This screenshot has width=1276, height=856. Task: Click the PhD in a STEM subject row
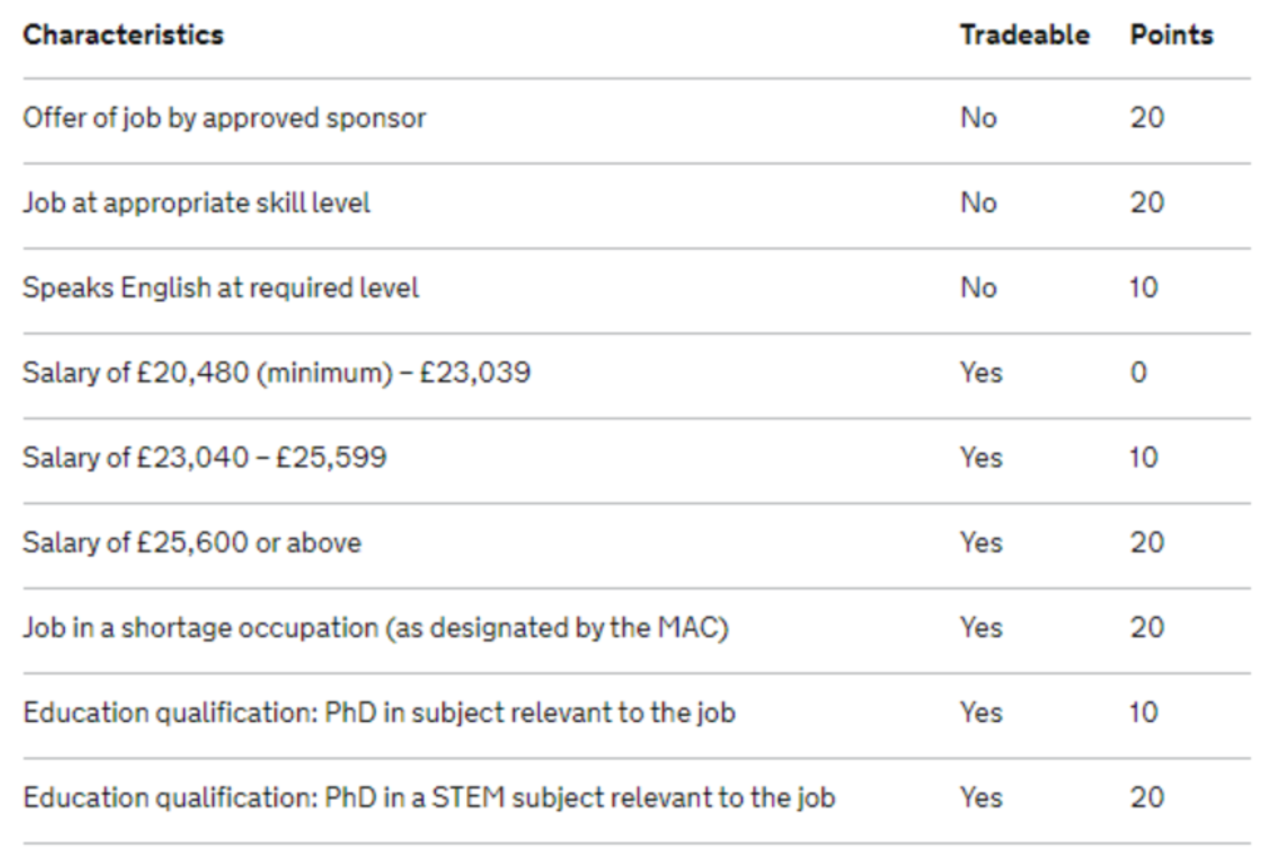tap(429, 798)
